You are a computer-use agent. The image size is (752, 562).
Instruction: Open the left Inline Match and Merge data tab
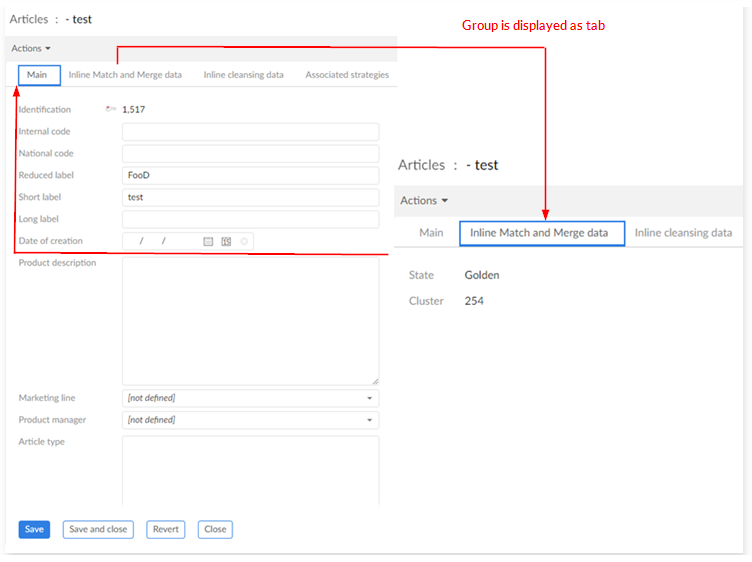pyautogui.click(x=125, y=75)
